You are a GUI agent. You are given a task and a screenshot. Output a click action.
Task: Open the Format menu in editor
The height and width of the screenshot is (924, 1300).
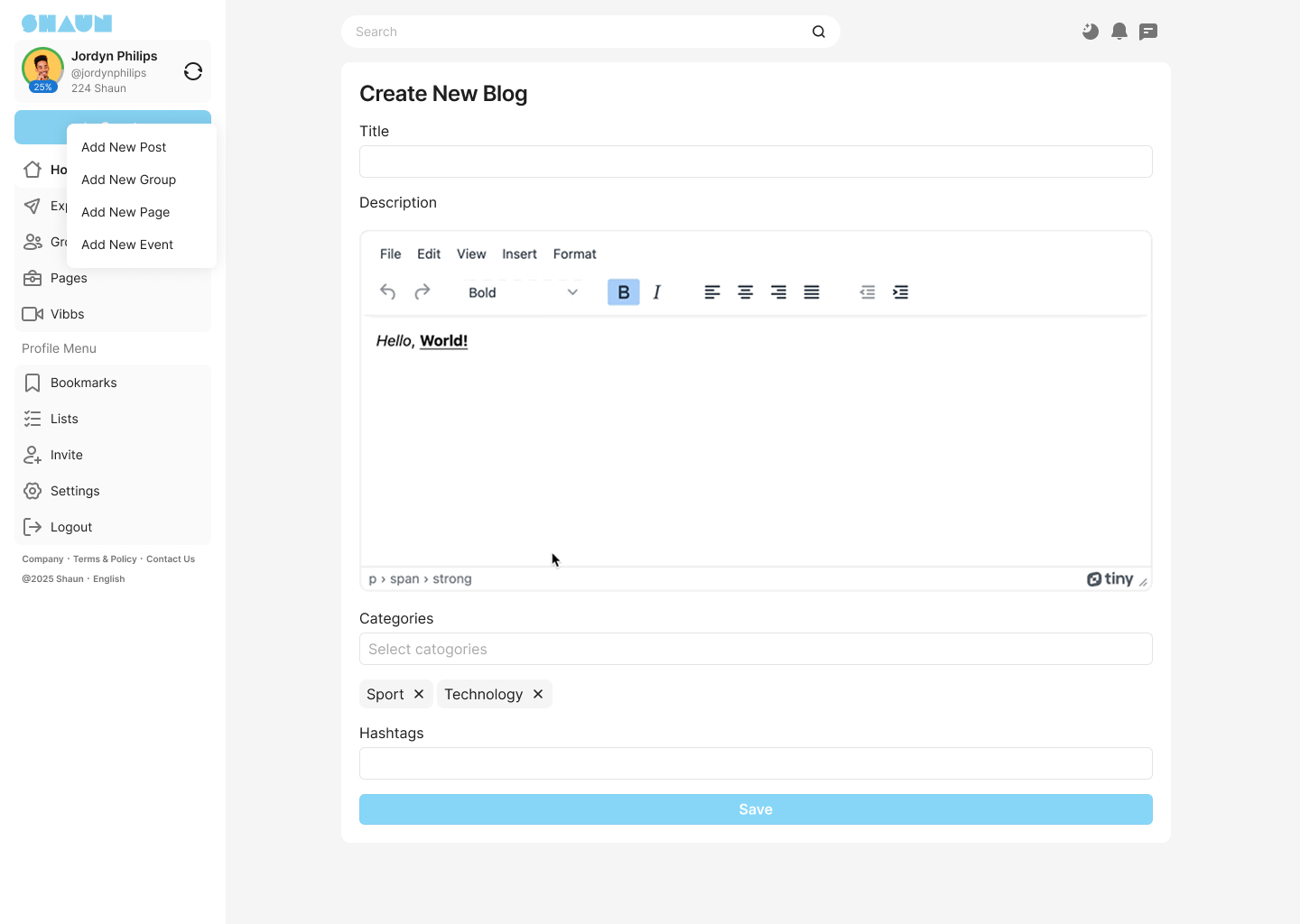(x=574, y=254)
